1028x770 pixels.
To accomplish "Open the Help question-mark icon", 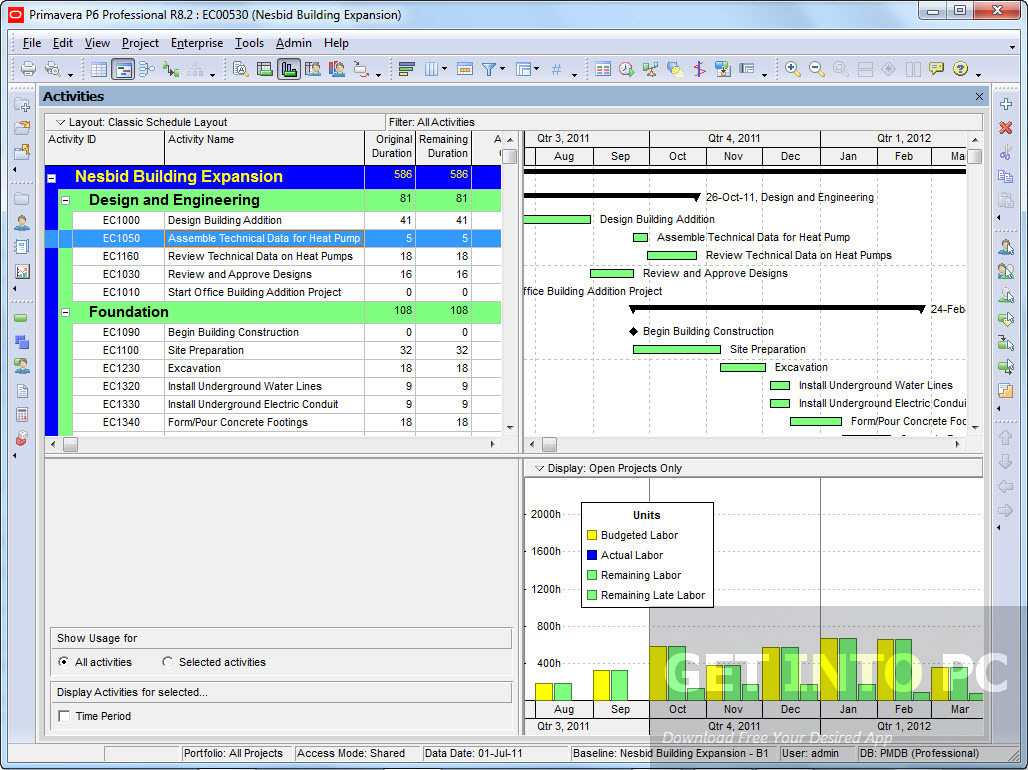I will point(960,69).
